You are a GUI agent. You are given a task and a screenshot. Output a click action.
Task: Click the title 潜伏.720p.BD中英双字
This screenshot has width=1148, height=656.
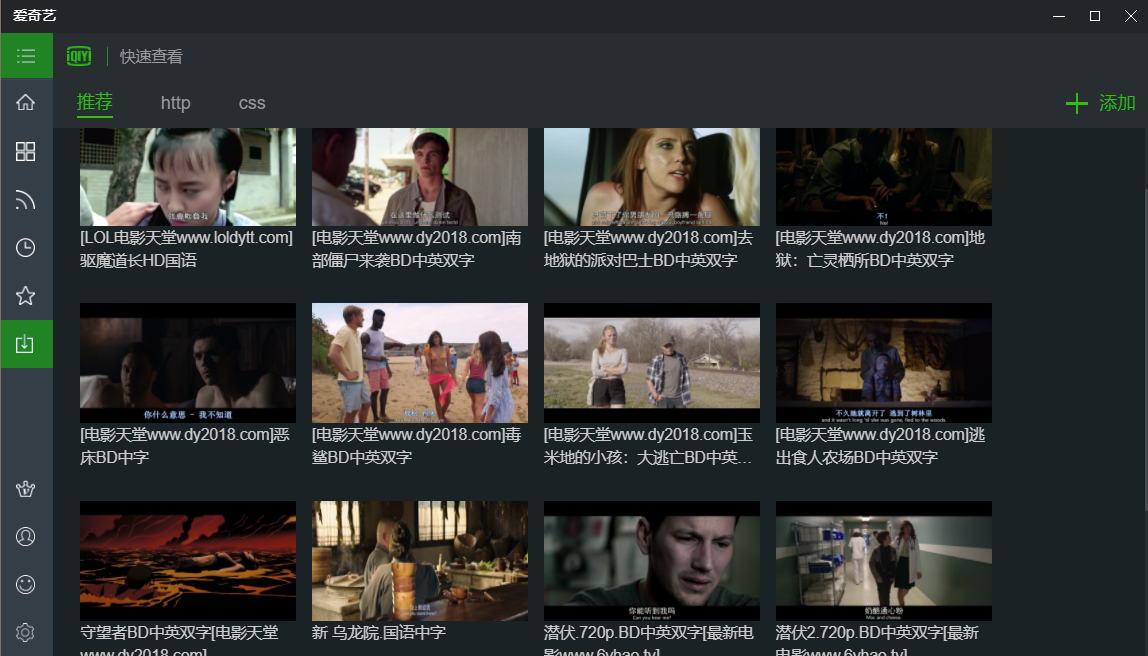(649, 639)
